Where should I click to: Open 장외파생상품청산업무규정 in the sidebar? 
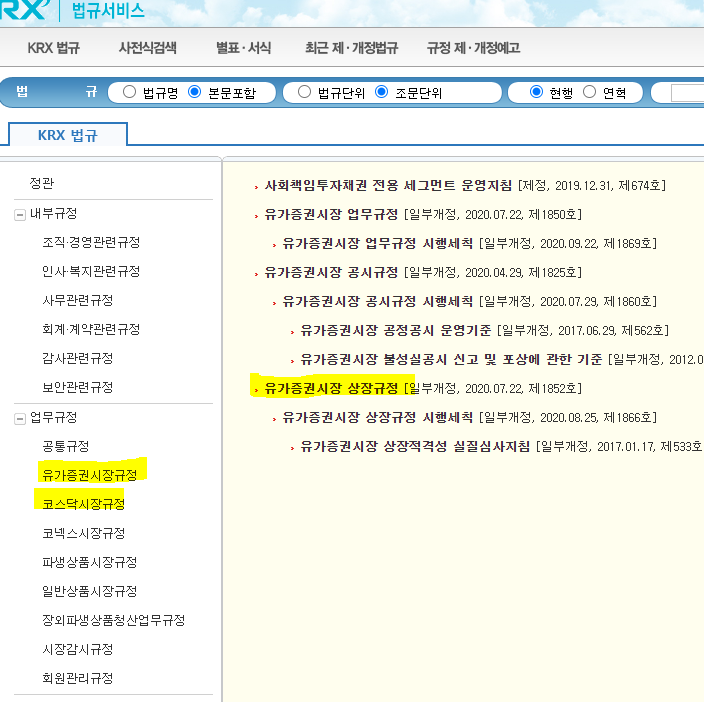(114, 620)
